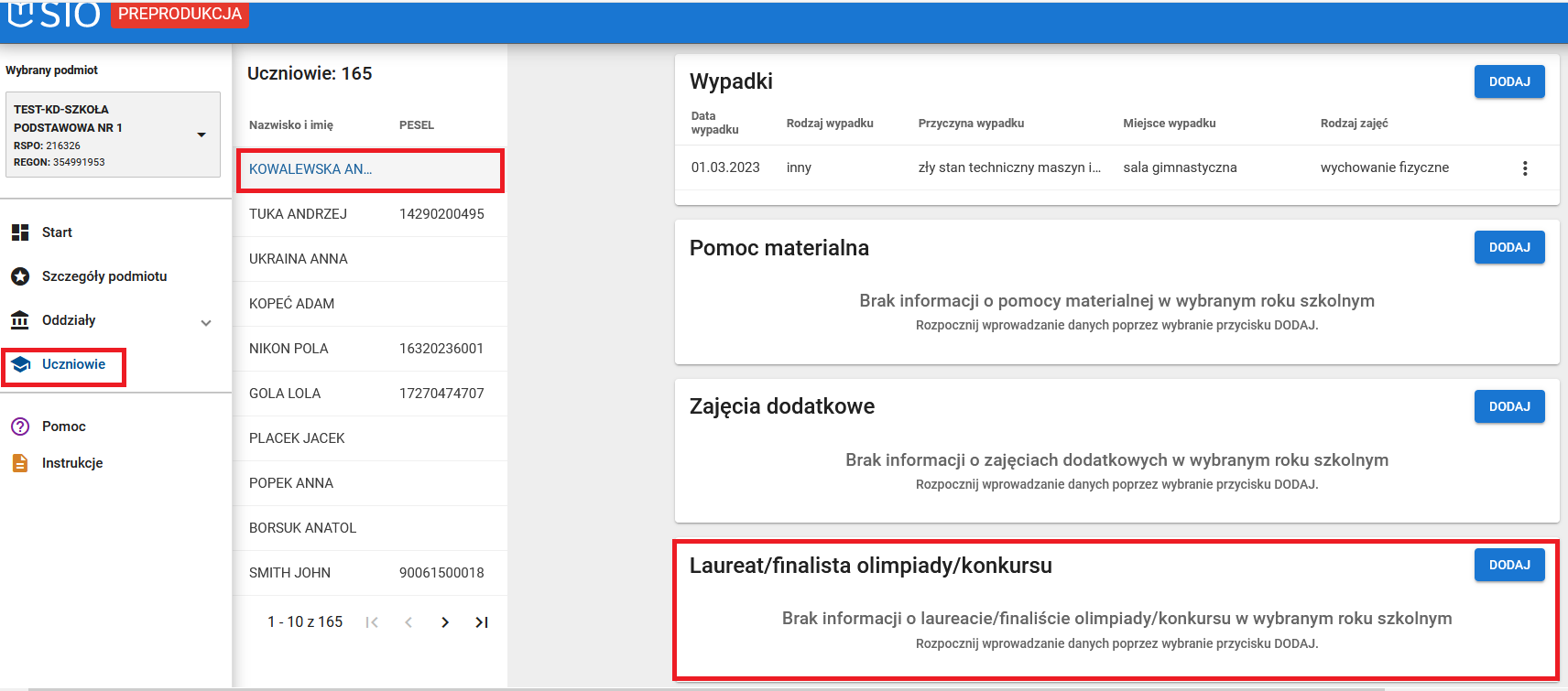The width and height of the screenshot is (1568, 691).
Task: Click DODAJ in Pomoc materialna section
Action: (1509, 247)
